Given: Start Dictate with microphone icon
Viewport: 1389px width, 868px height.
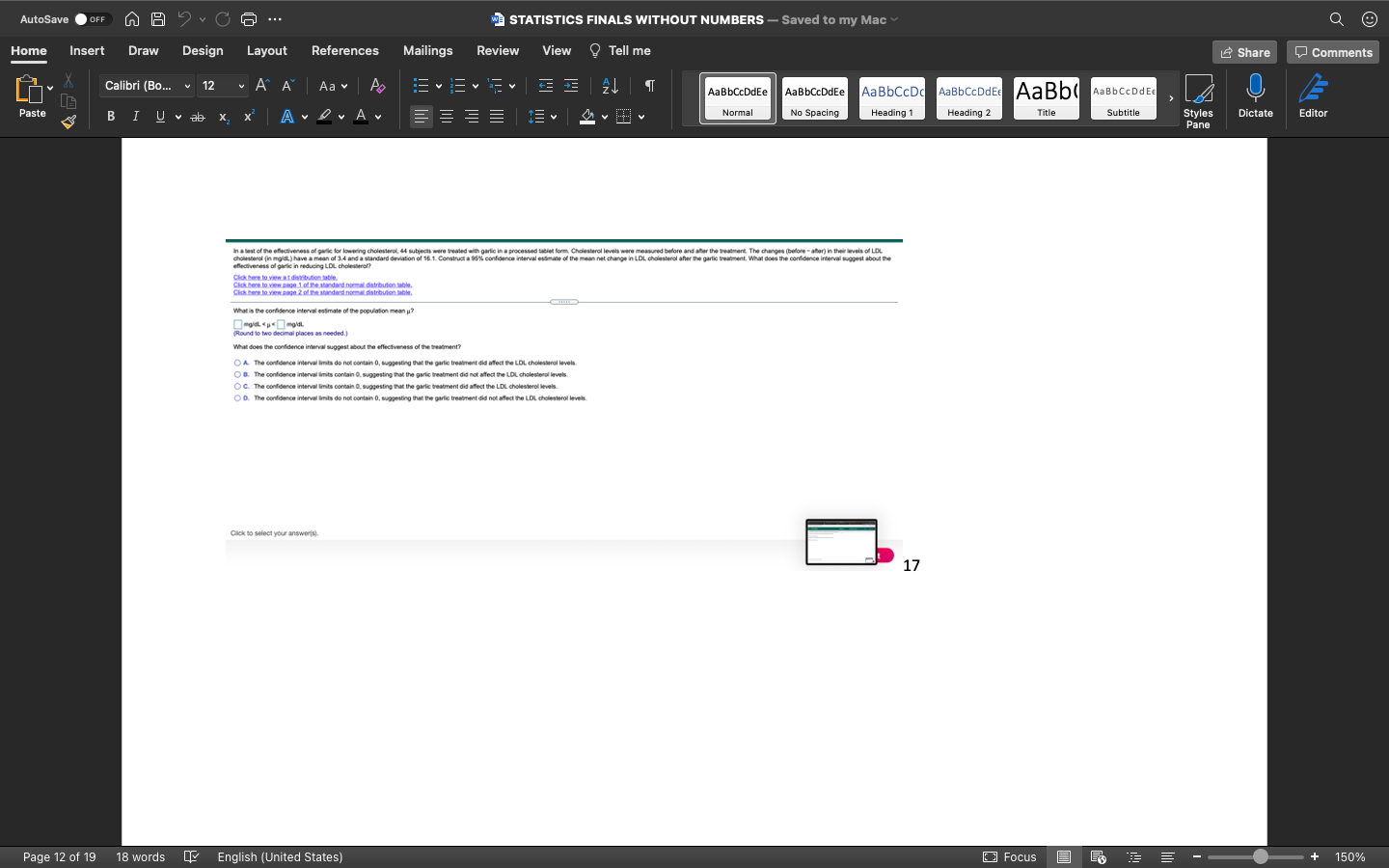Looking at the screenshot, I should click(x=1255, y=95).
